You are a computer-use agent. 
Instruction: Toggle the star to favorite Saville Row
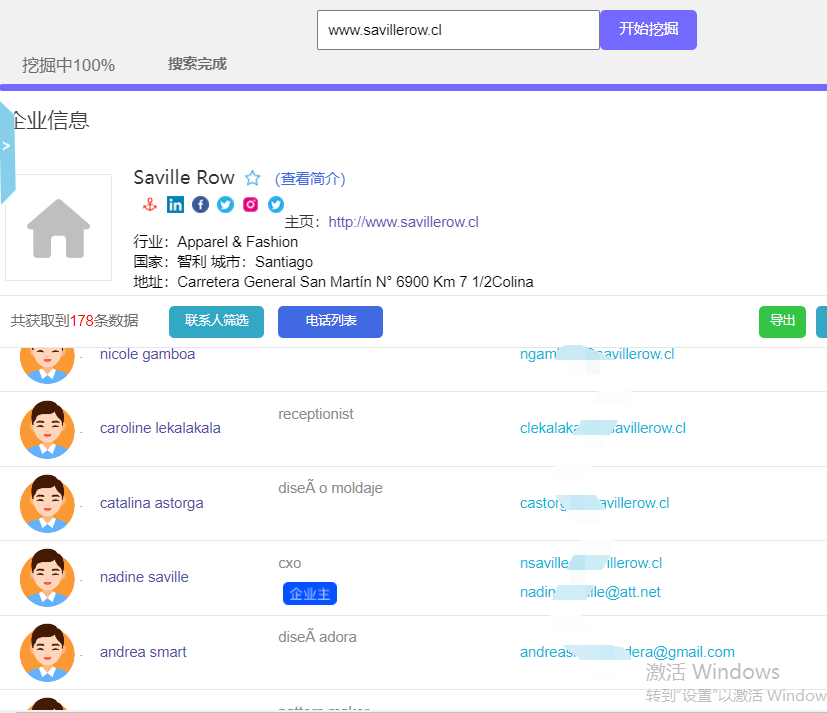(x=252, y=177)
